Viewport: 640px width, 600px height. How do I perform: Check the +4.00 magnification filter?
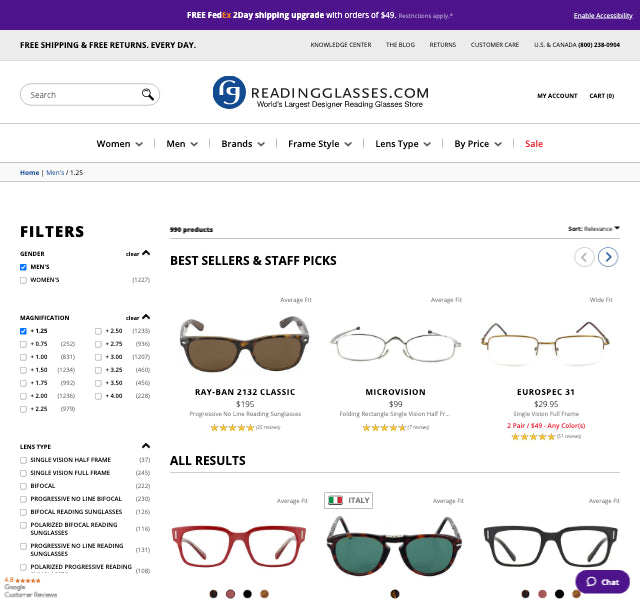click(x=98, y=396)
